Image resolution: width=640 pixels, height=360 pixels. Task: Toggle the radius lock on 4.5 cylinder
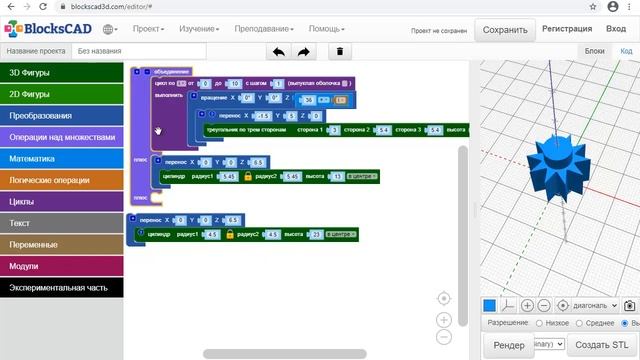click(x=230, y=234)
